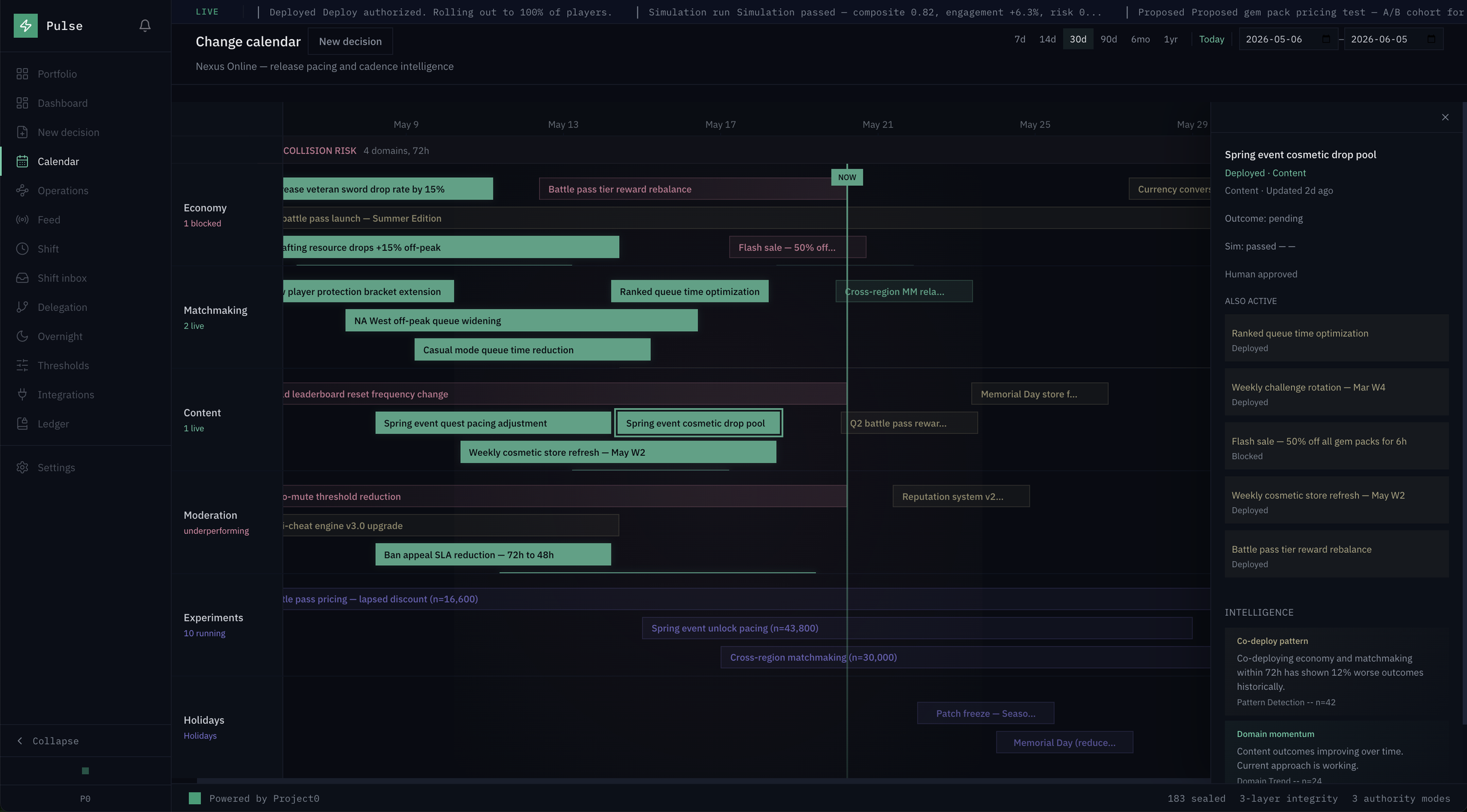The width and height of the screenshot is (1467, 812).
Task: Open the notifications bell
Action: click(x=145, y=26)
